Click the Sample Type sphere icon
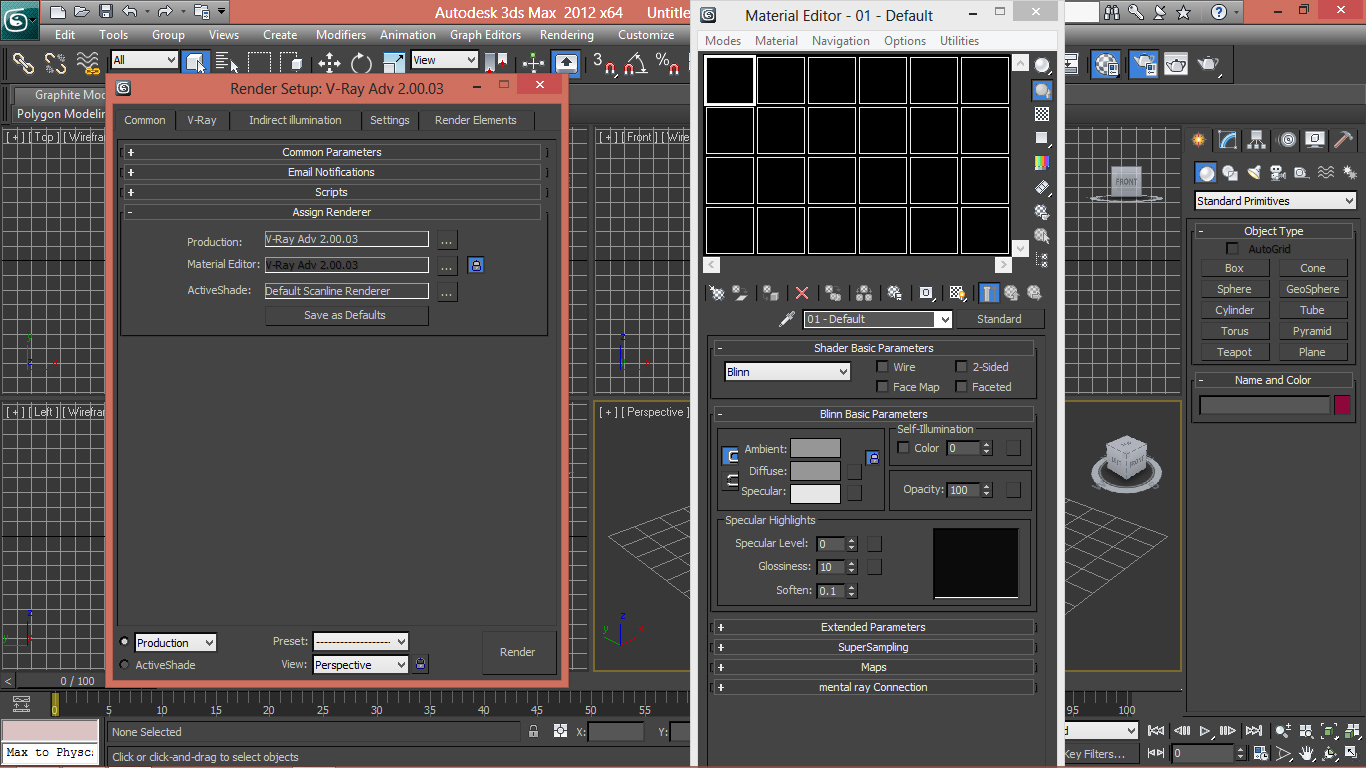 [x=1042, y=66]
